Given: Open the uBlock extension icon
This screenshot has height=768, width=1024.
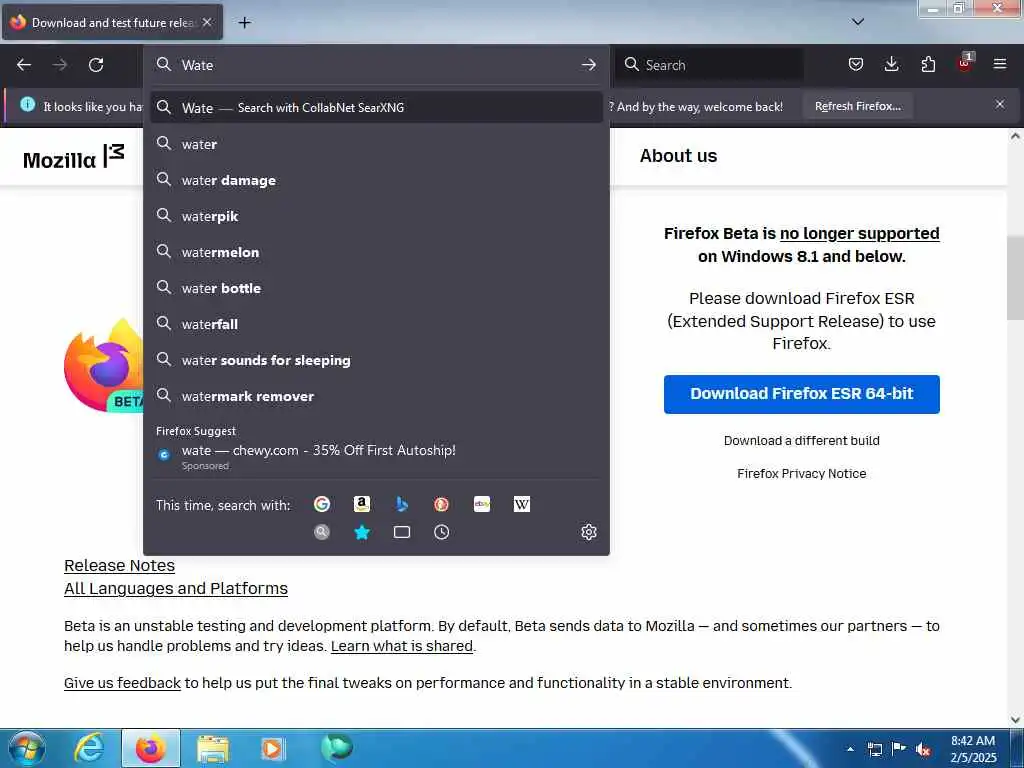Looking at the screenshot, I should tap(965, 63).
